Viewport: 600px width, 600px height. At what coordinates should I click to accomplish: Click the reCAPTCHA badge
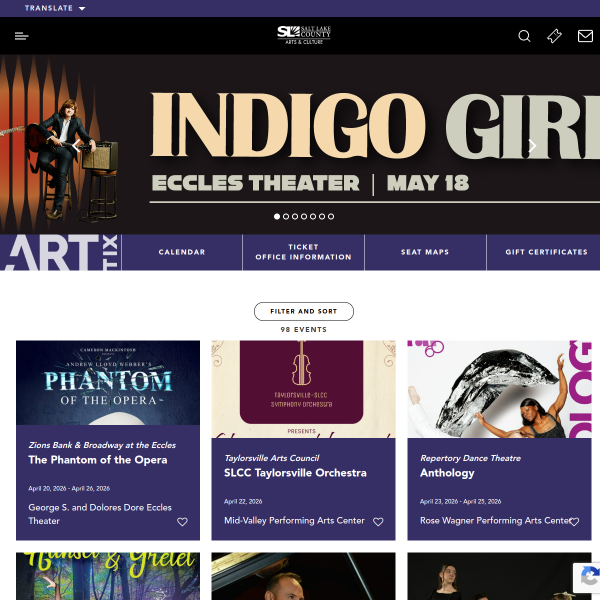click(586, 577)
